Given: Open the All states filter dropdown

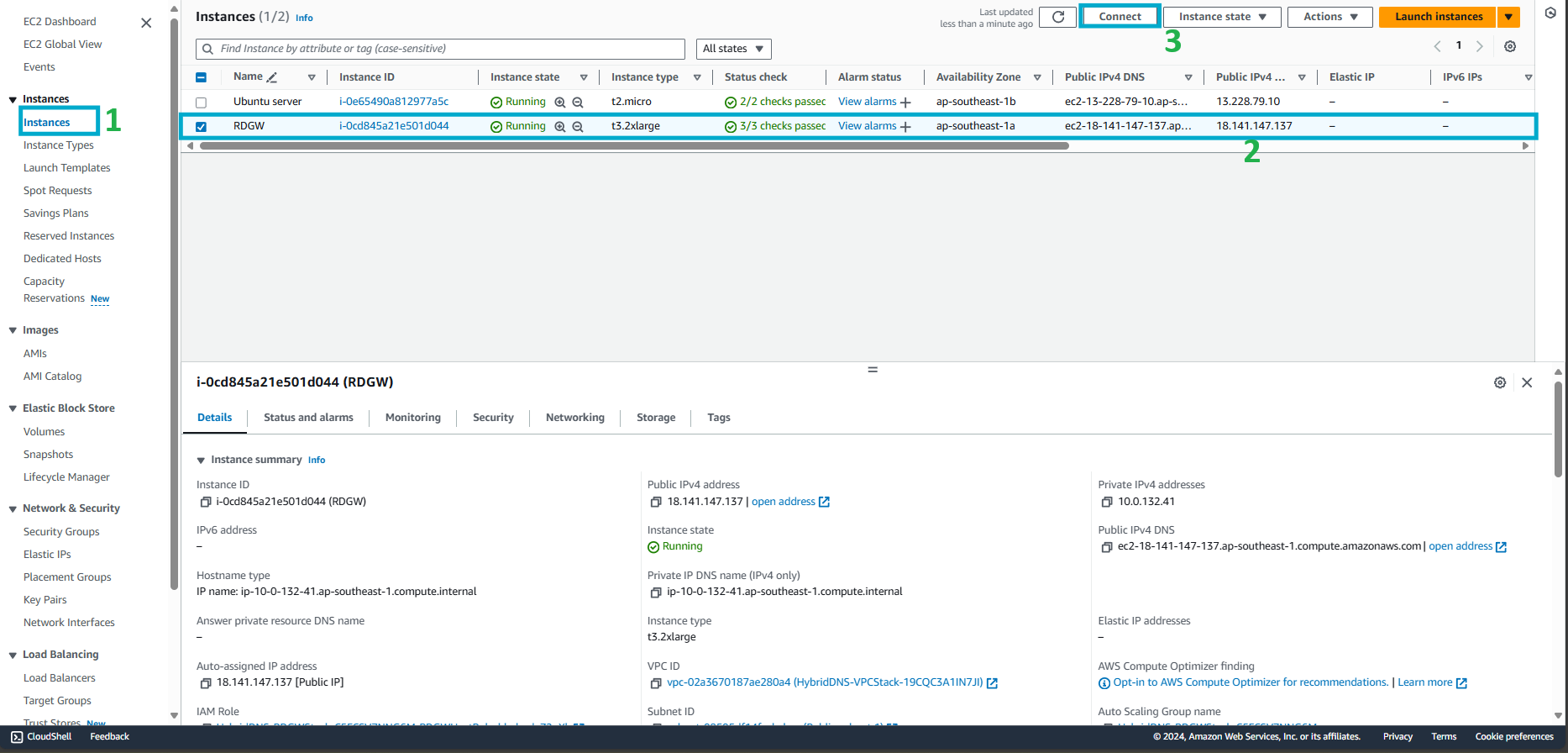Looking at the screenshot, I should 733,49.
